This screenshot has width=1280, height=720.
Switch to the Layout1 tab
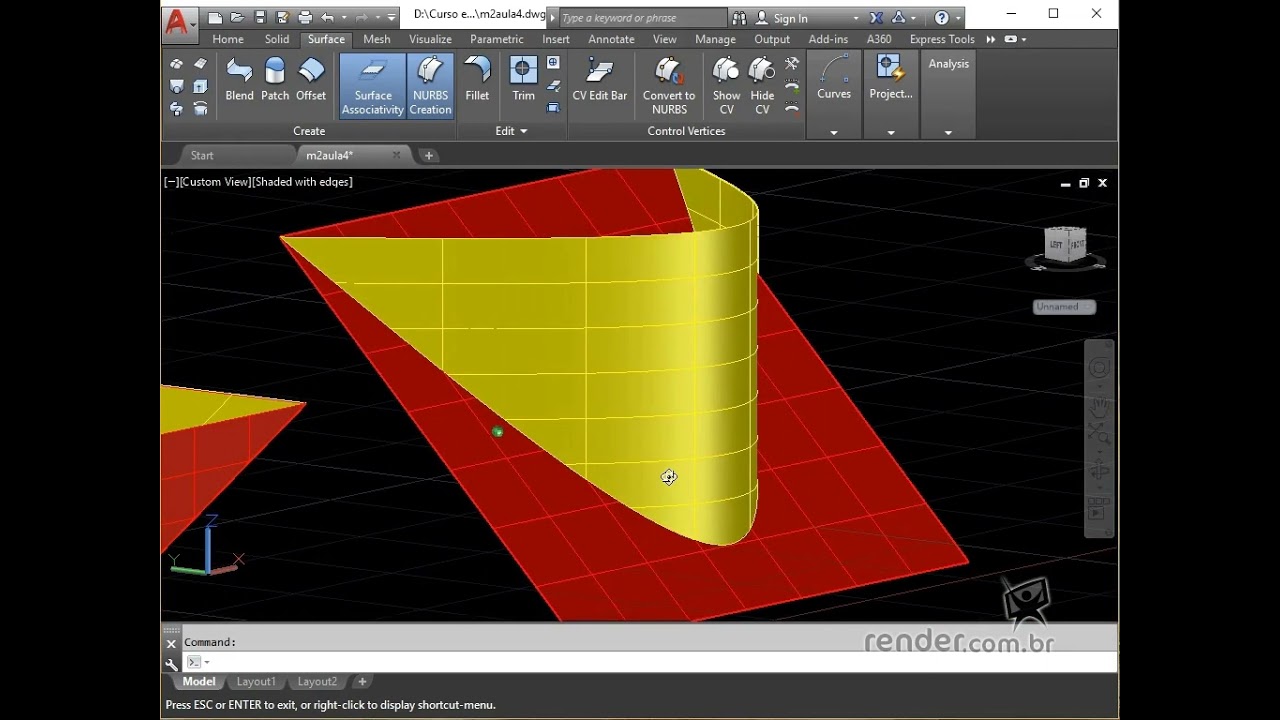point(256,682)
